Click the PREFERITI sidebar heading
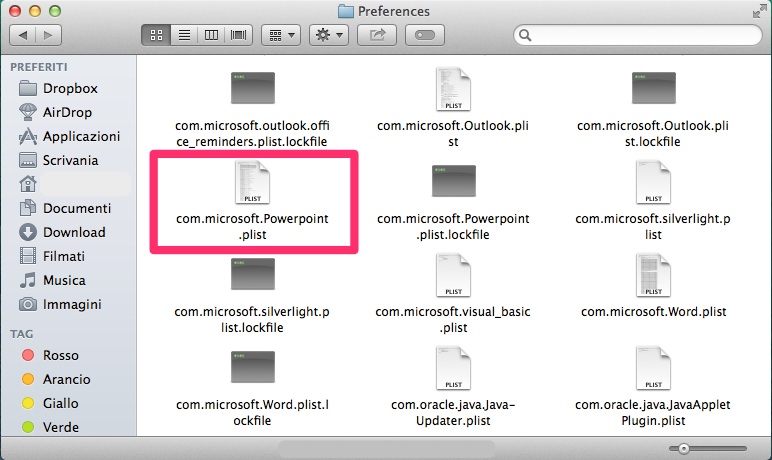 point(39,67)
